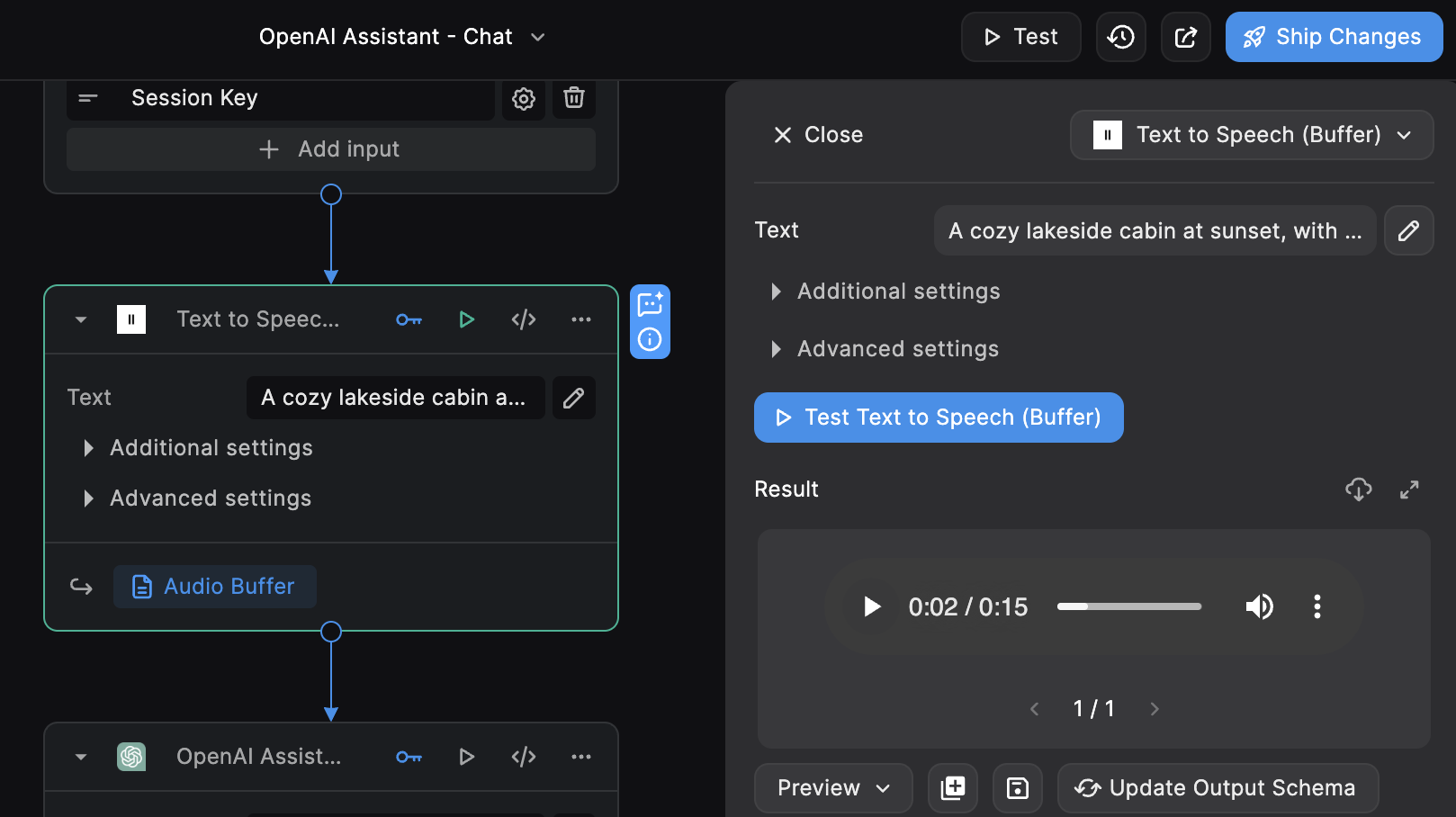Image resolution: width=1456 pixels, height=817 pixels.
Task: Mute the audio player volume
Action: coord(1260,606)
